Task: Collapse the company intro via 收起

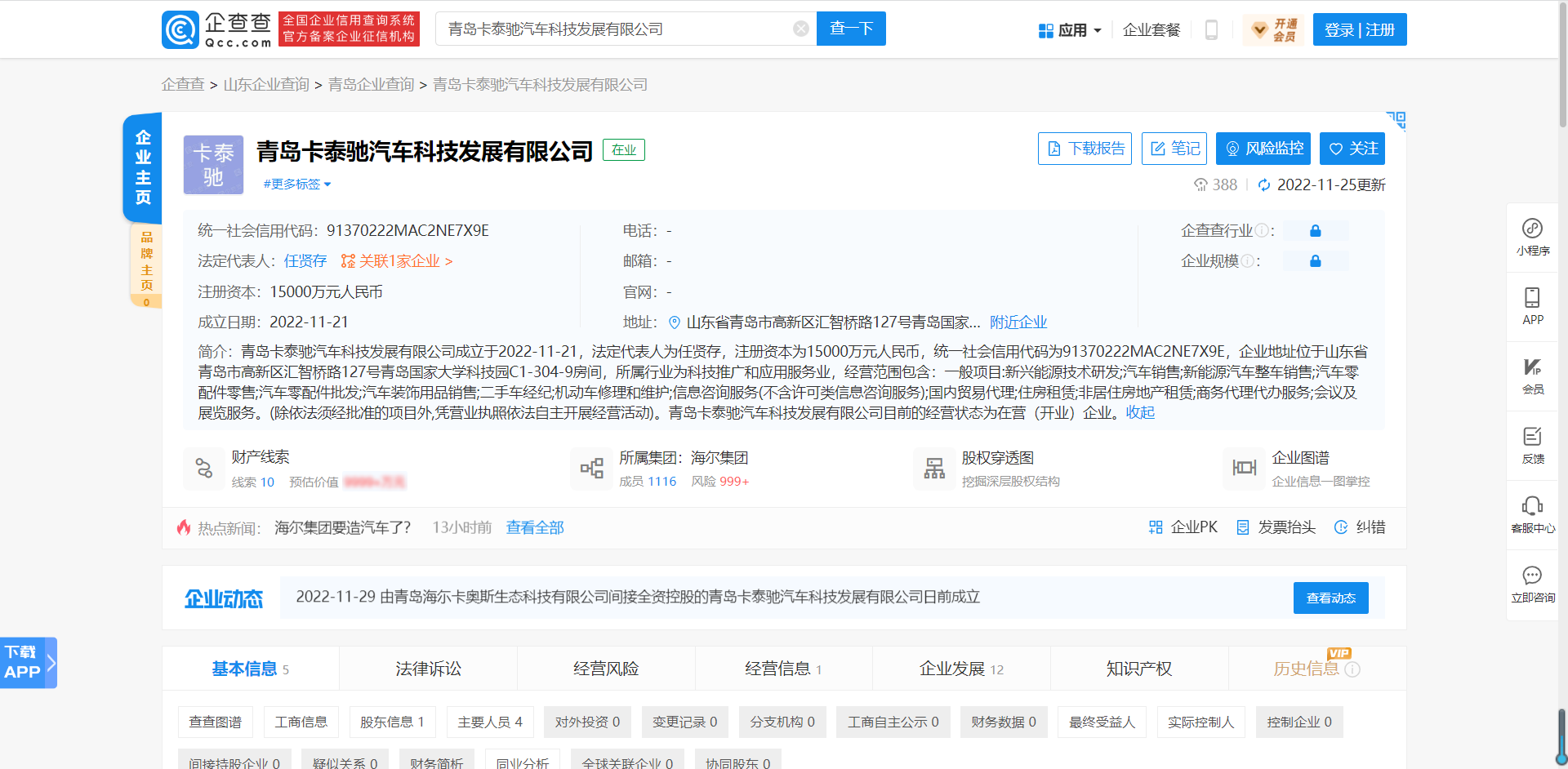Action: (x=1140, y=413)
